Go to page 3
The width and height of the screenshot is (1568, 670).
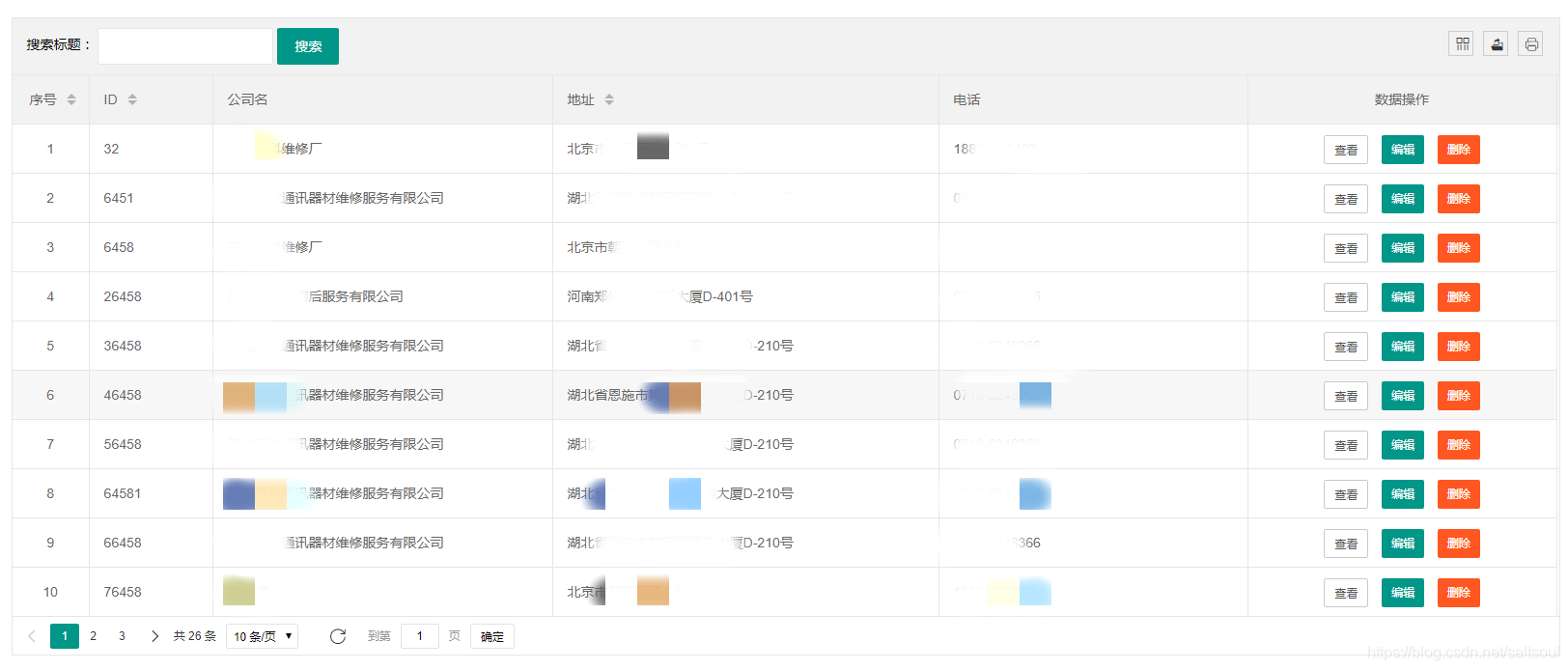click(122, 636)
